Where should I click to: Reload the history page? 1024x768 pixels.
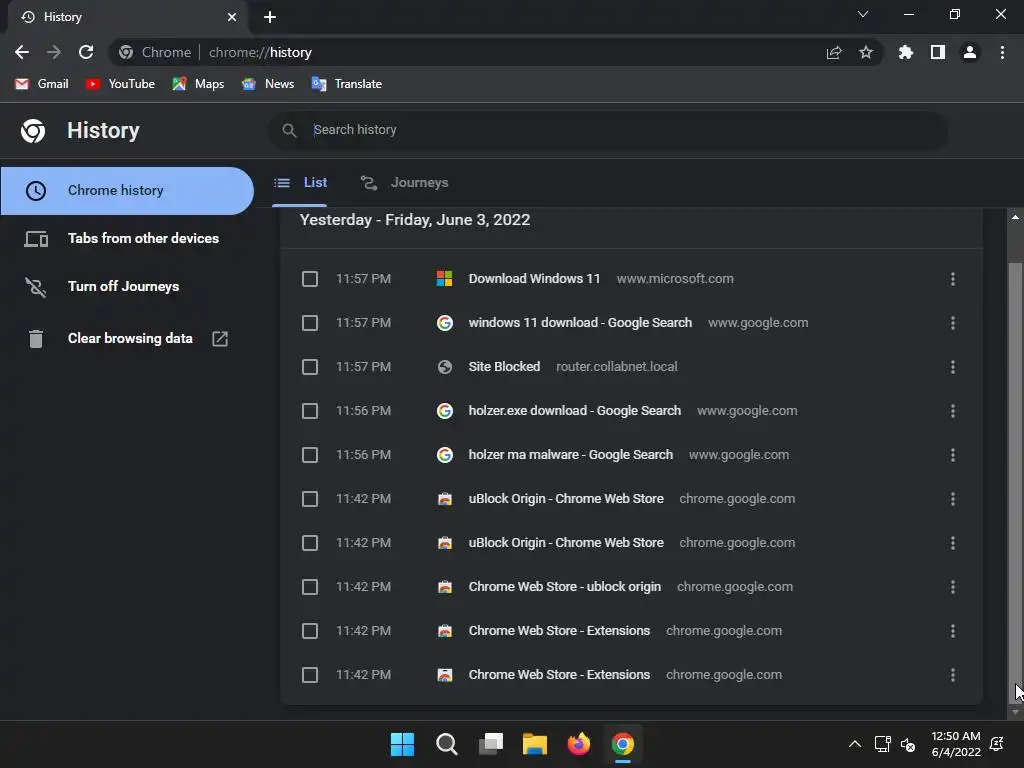coord(86,52)
